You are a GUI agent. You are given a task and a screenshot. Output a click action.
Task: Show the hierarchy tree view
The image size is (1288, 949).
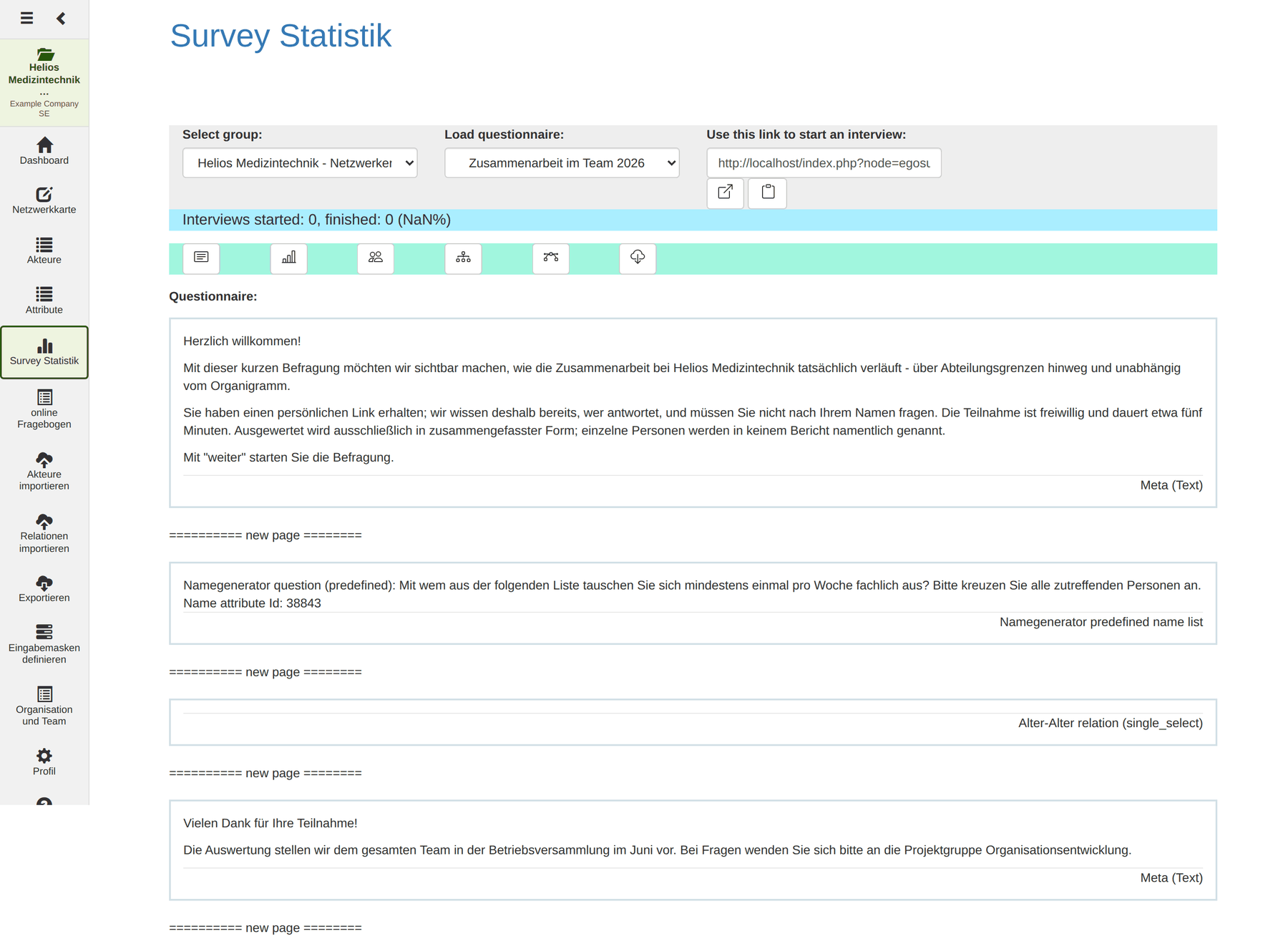(464, 258)
